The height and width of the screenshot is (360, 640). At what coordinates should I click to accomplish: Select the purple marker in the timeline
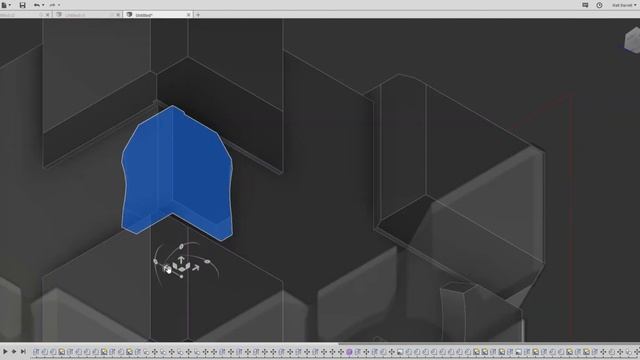tap(349, 352)
